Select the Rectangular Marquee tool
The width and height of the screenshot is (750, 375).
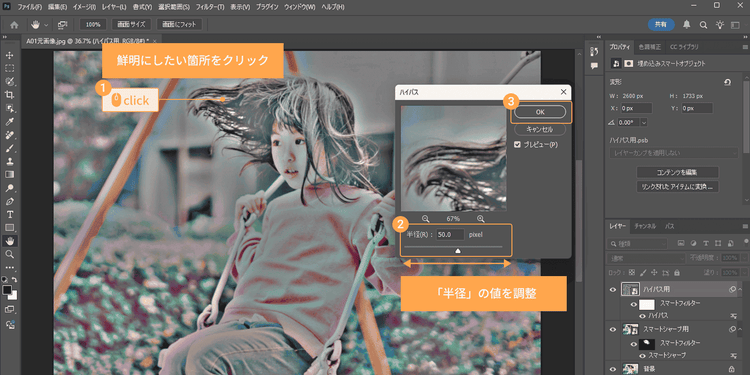10,68
